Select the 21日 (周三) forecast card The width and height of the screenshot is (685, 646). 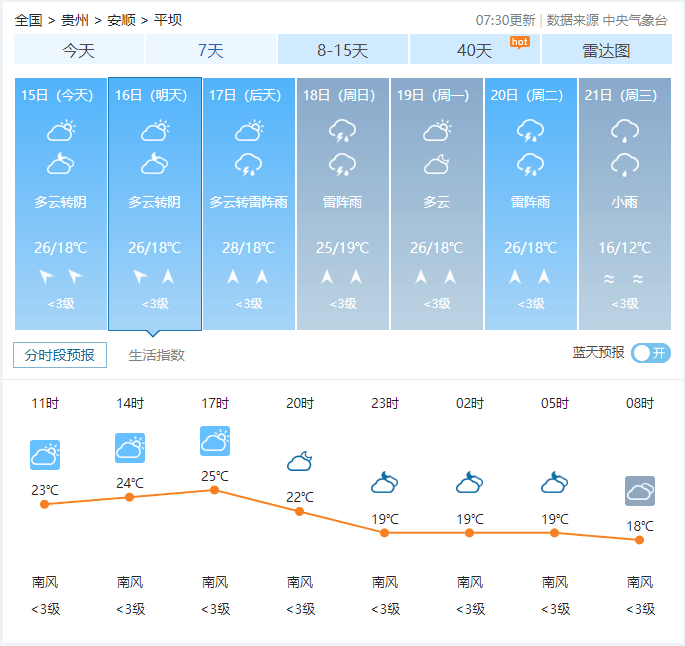pos(625,204)
